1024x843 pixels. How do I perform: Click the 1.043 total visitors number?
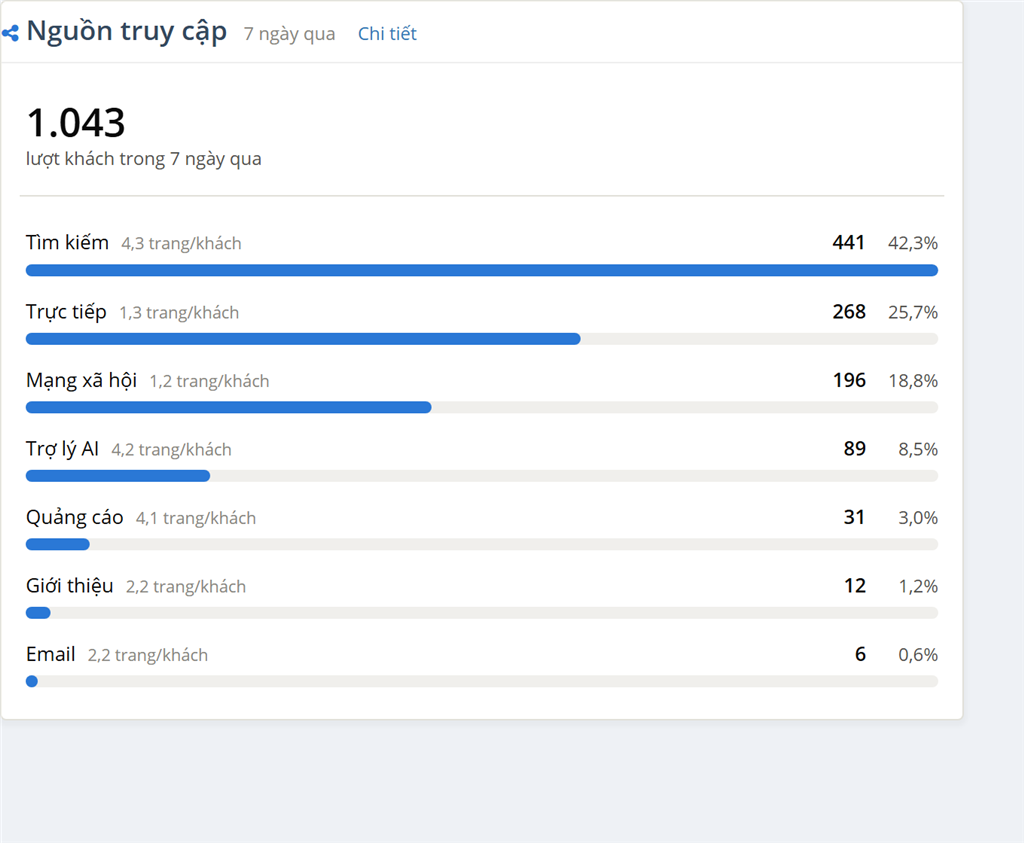(76, 123)
